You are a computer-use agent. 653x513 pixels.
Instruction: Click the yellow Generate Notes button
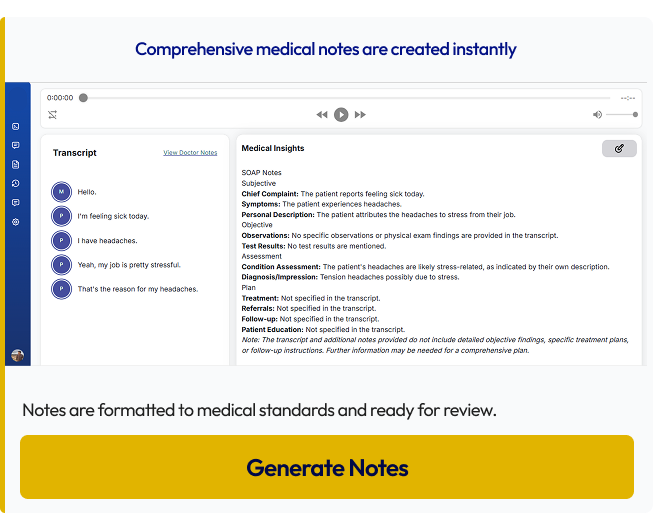[x=327, y=467]
